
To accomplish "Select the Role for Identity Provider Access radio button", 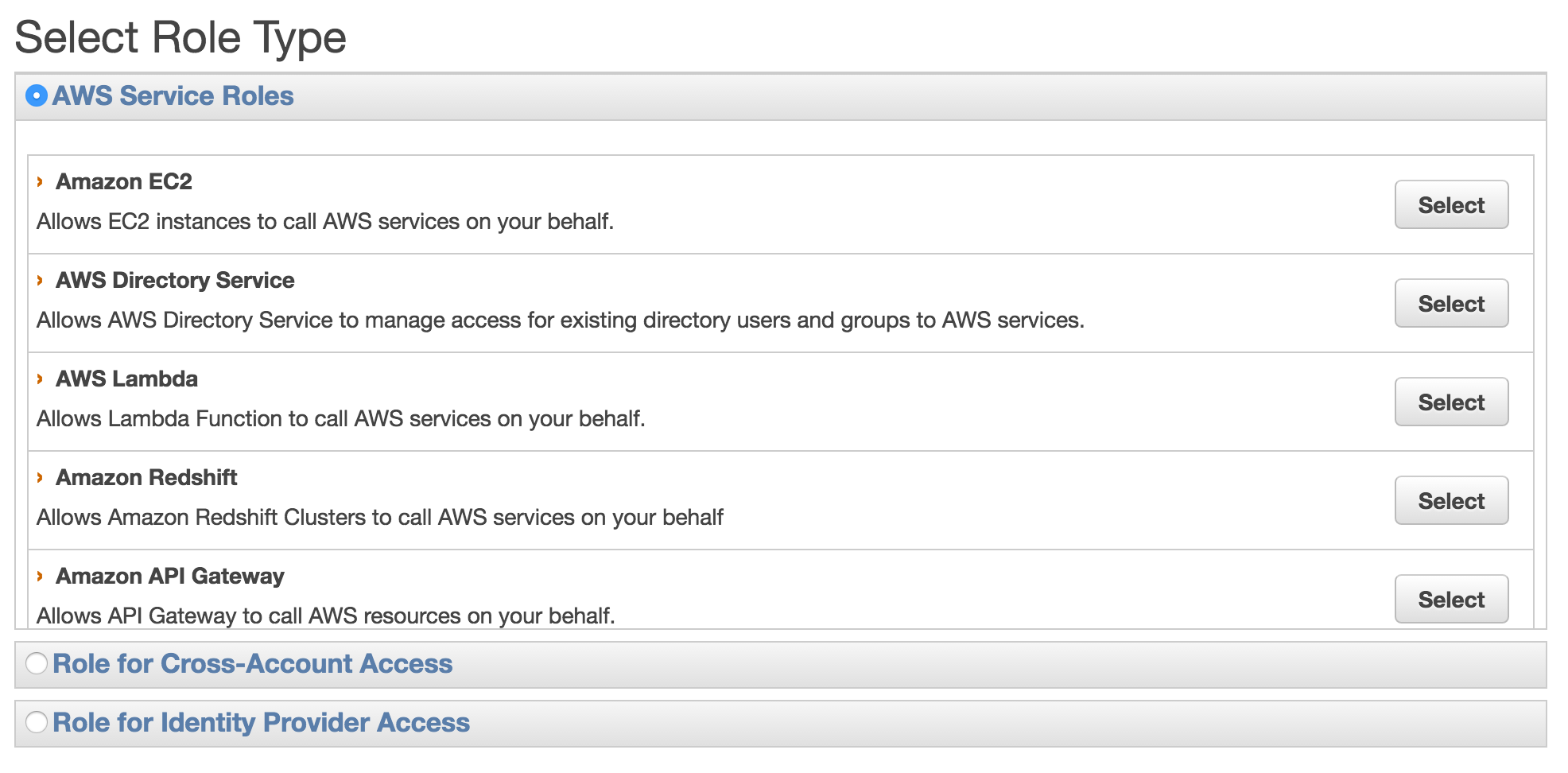I will (x=37, y=722).
